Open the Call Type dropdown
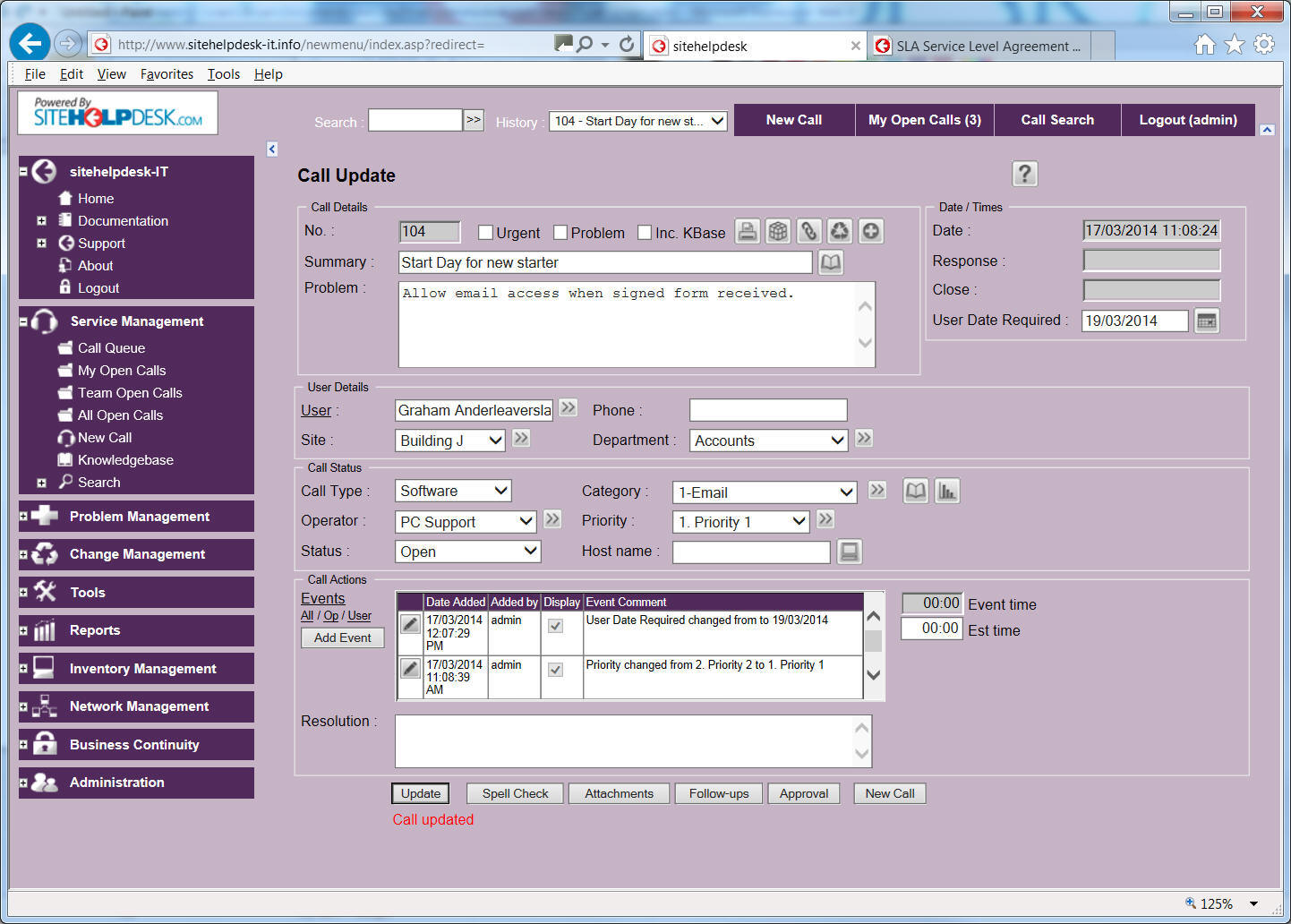 pos(453,491)
